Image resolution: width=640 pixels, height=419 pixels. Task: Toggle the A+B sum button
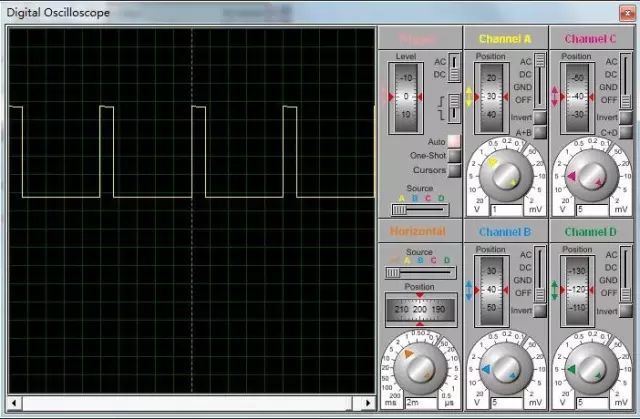pyautogui.click(x=540, y=132)
